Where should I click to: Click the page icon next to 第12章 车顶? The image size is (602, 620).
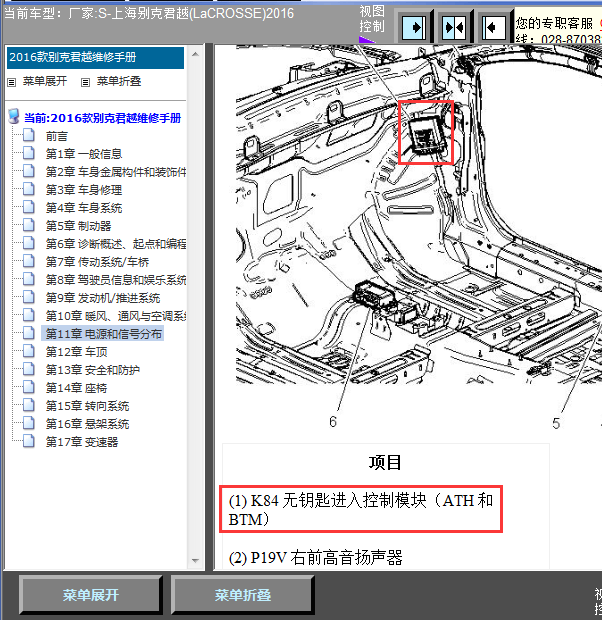coord(28,351)
